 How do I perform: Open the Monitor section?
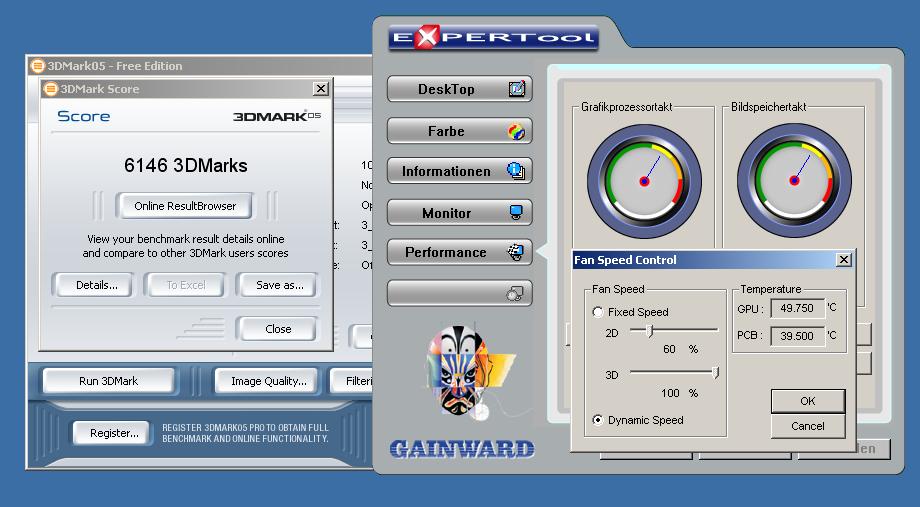pos(459,212)
